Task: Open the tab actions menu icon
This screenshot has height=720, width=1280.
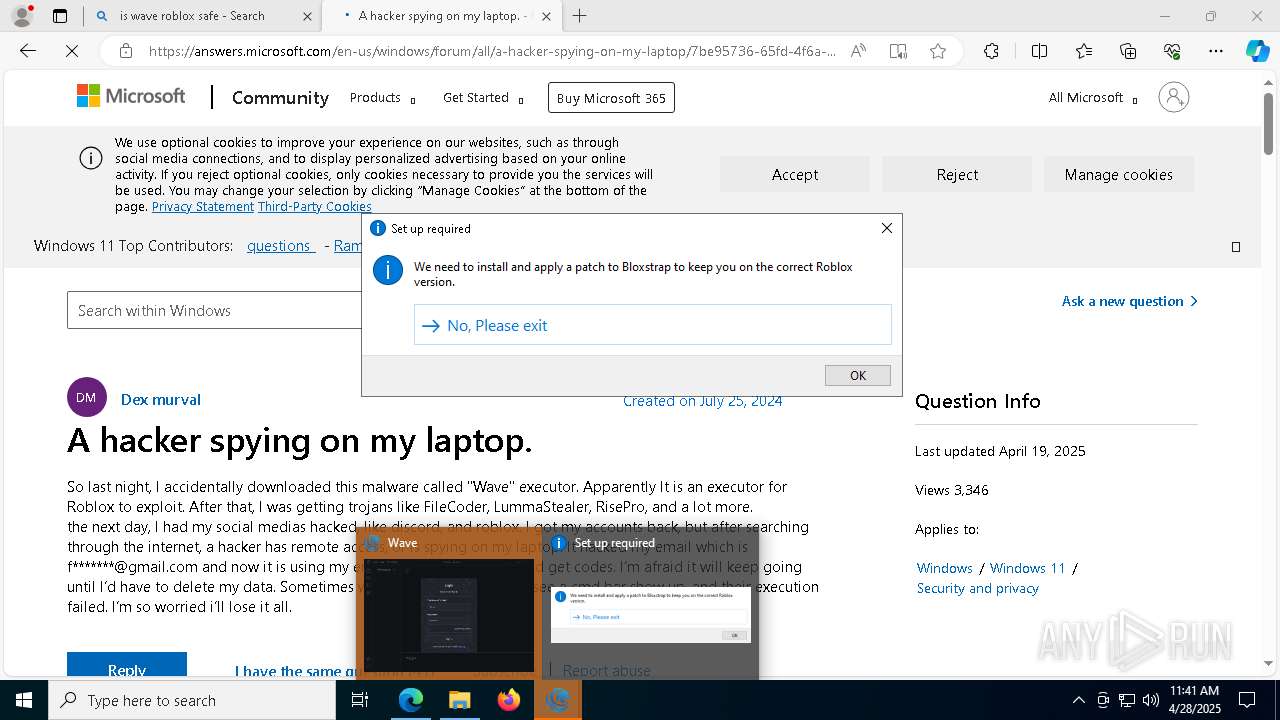Action: (60, 16)
